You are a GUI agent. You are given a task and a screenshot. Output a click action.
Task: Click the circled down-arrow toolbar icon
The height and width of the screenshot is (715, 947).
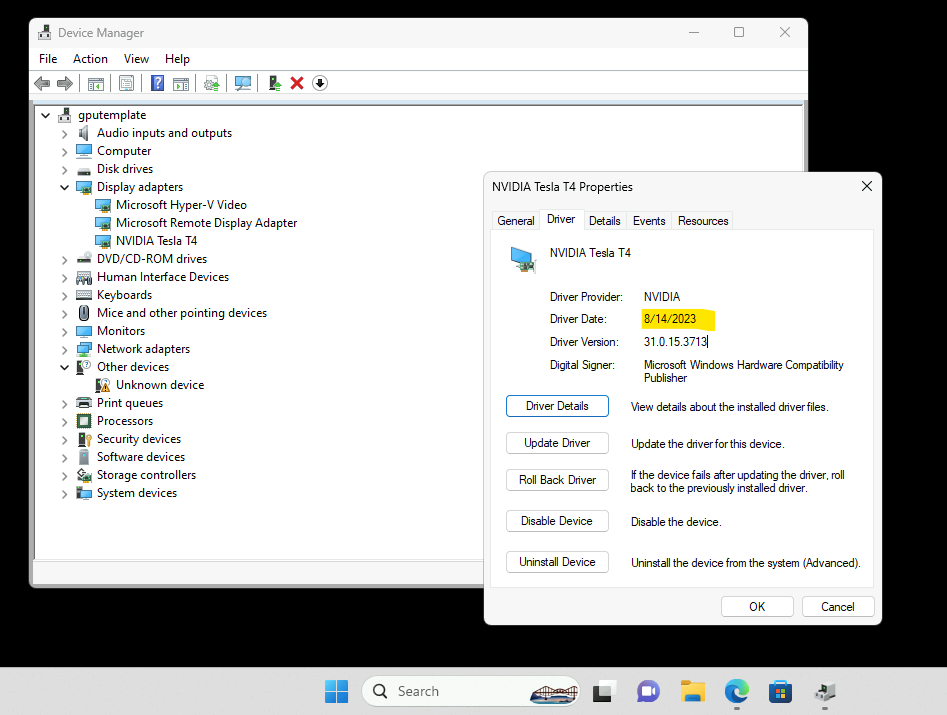[320, 83]
